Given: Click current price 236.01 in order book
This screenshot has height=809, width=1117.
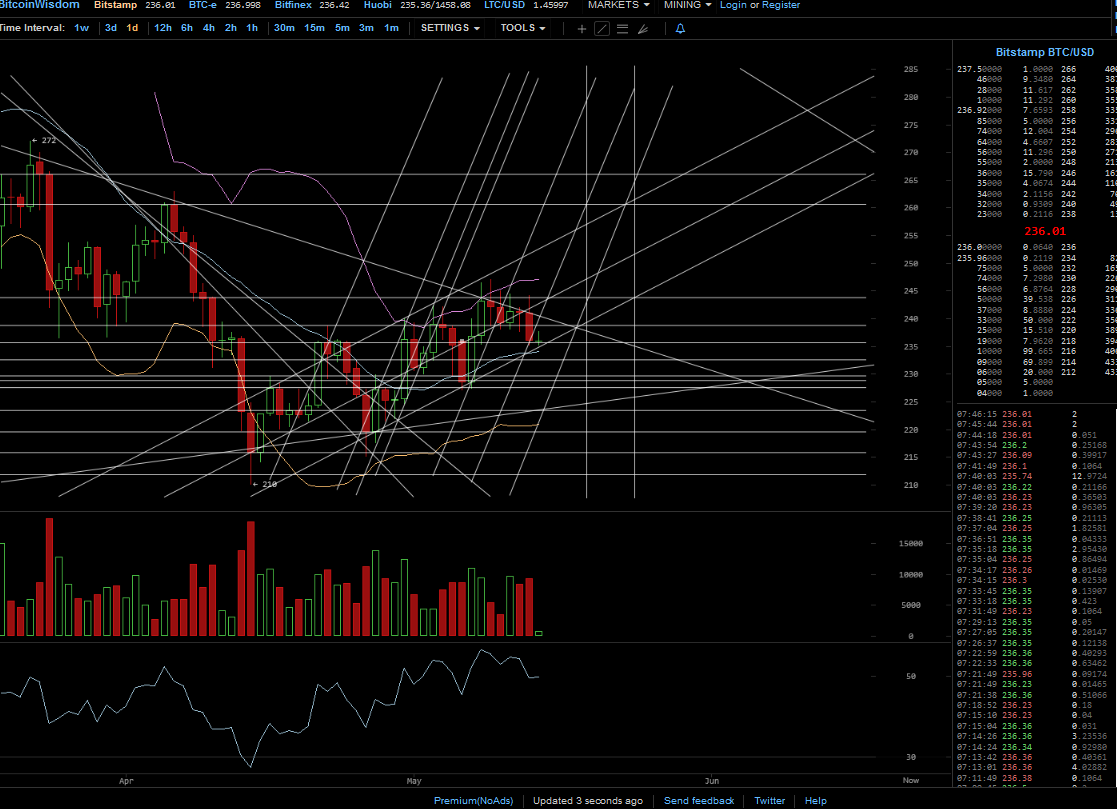Looking at the screenshot, I should click(1044, 231).
